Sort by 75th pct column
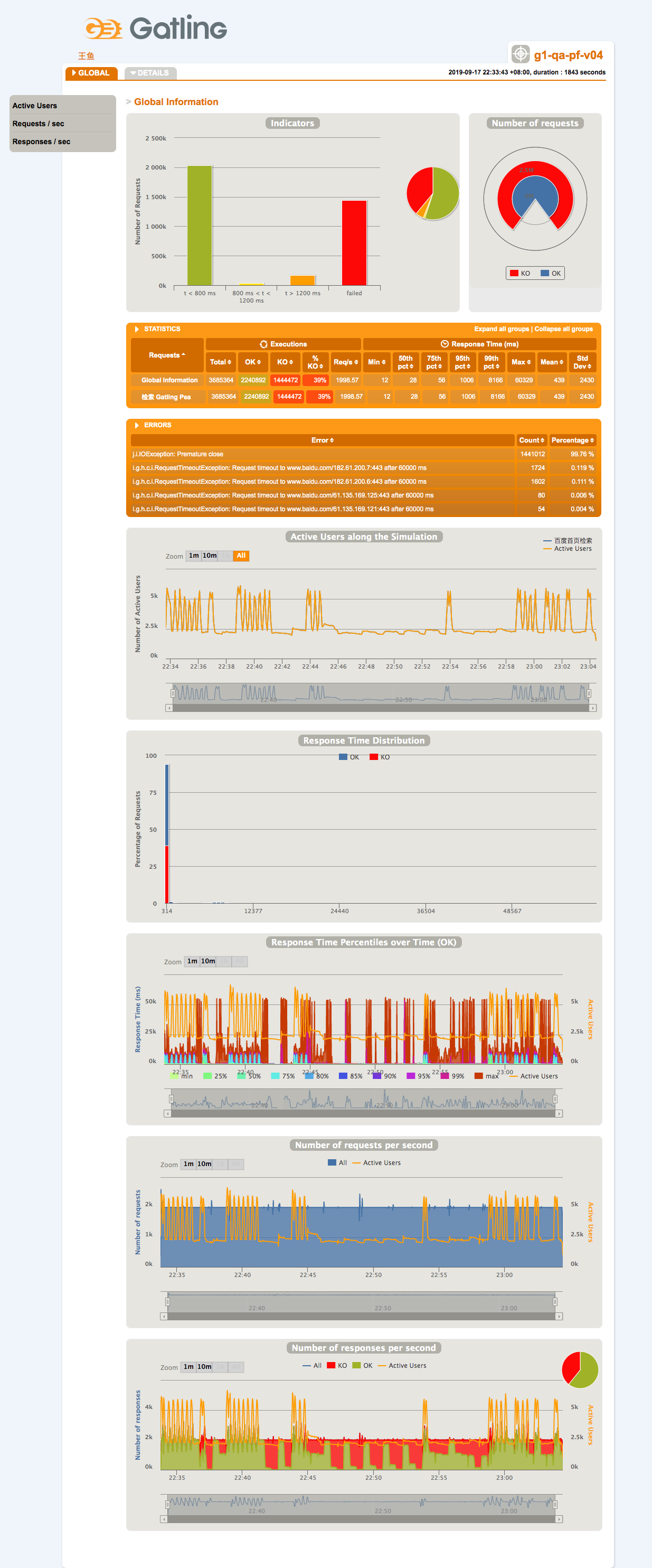652x1568 pixels. pos(434,362)
